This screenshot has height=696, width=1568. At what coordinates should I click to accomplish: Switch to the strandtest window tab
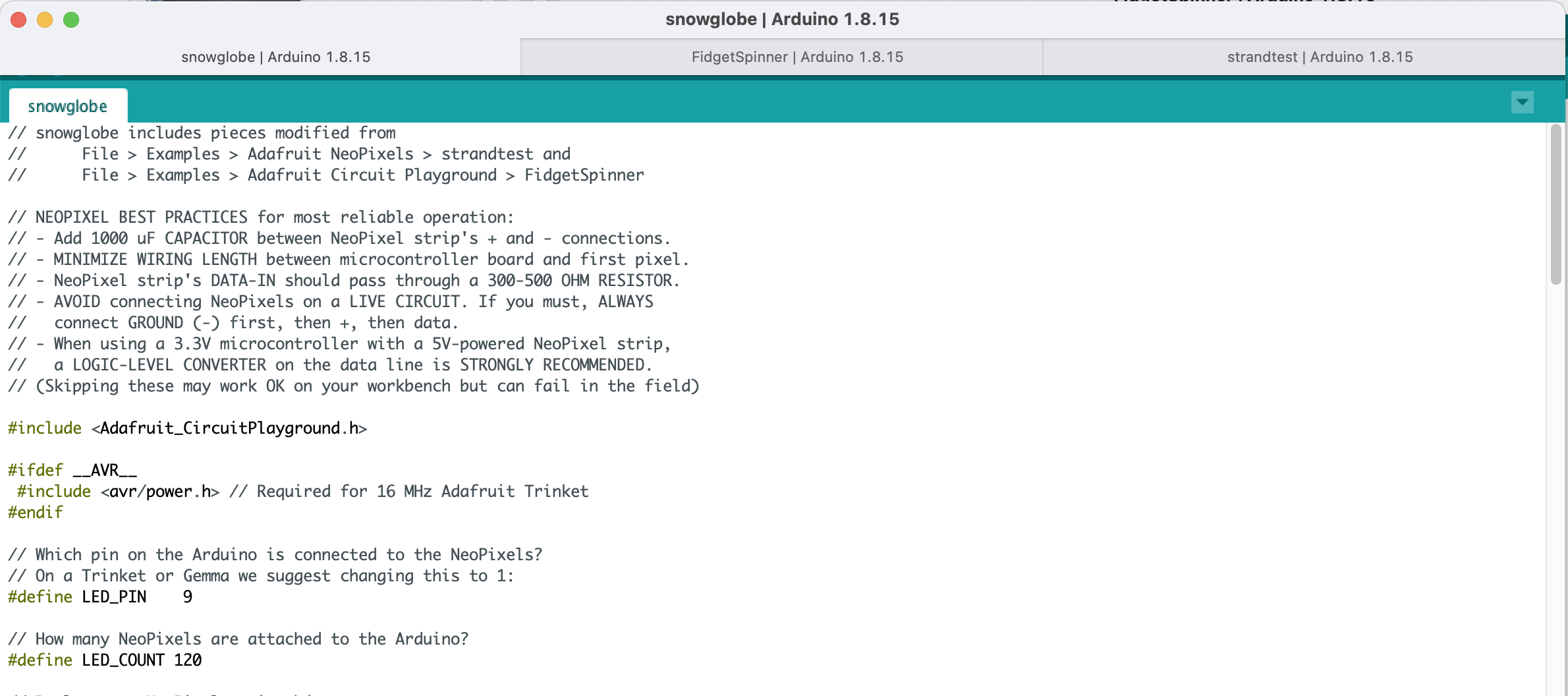coord(1320,57)
